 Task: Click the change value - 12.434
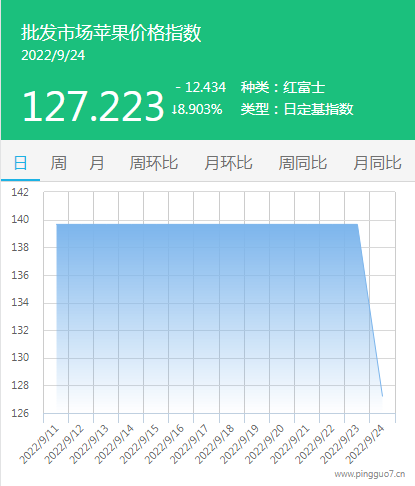coord(201,87)
